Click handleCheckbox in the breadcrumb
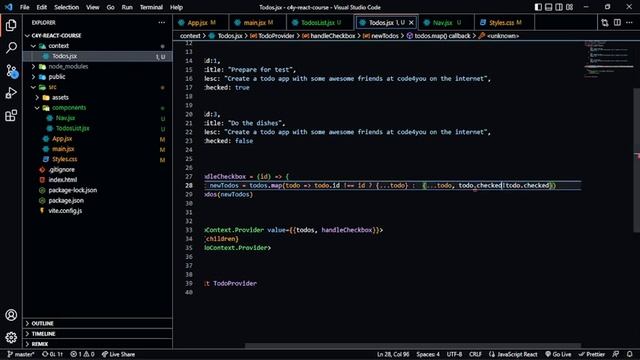This screenshot has height=360, width=640. pos(333,36)
